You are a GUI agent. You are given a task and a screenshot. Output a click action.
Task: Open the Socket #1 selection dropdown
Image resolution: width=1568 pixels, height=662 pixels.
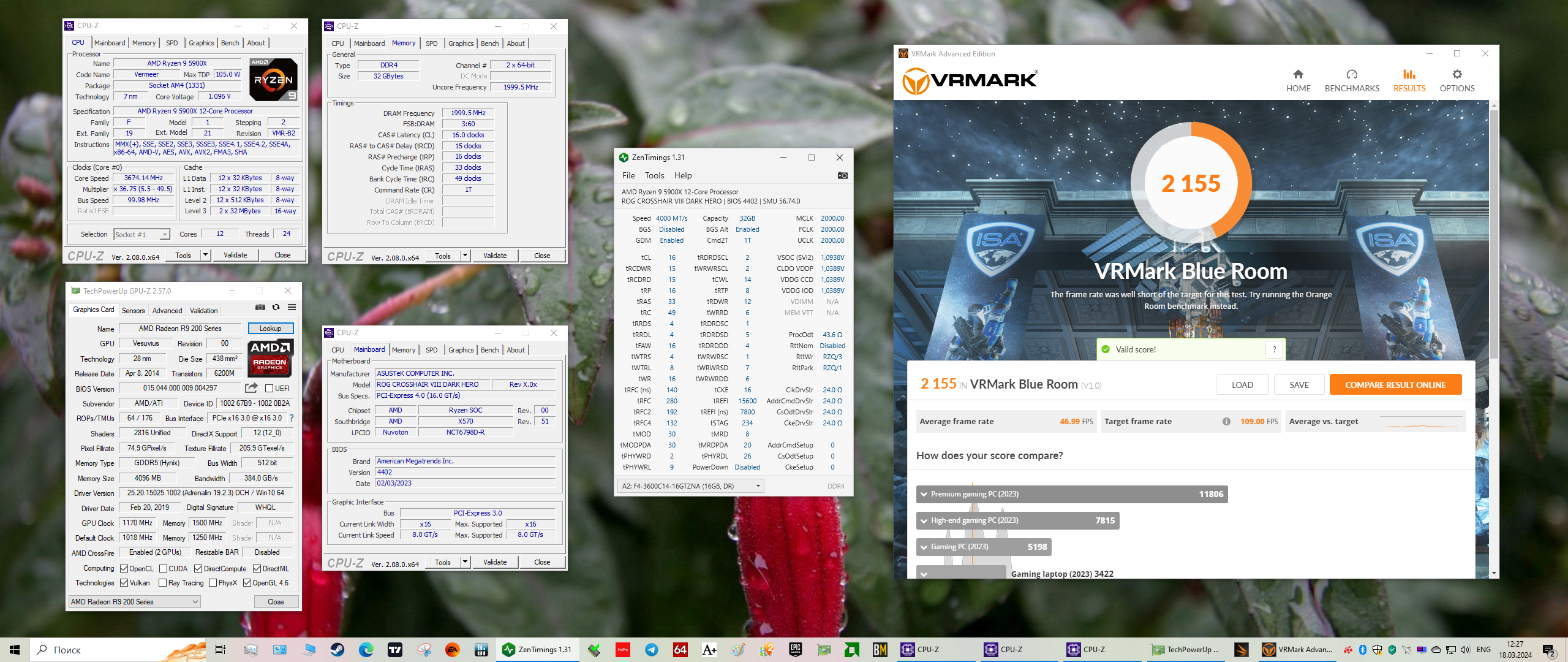(141, 234)
